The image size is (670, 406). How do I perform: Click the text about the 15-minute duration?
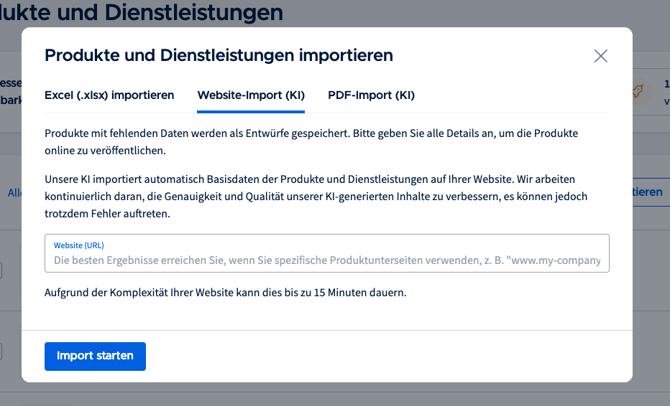click(226, 293)
